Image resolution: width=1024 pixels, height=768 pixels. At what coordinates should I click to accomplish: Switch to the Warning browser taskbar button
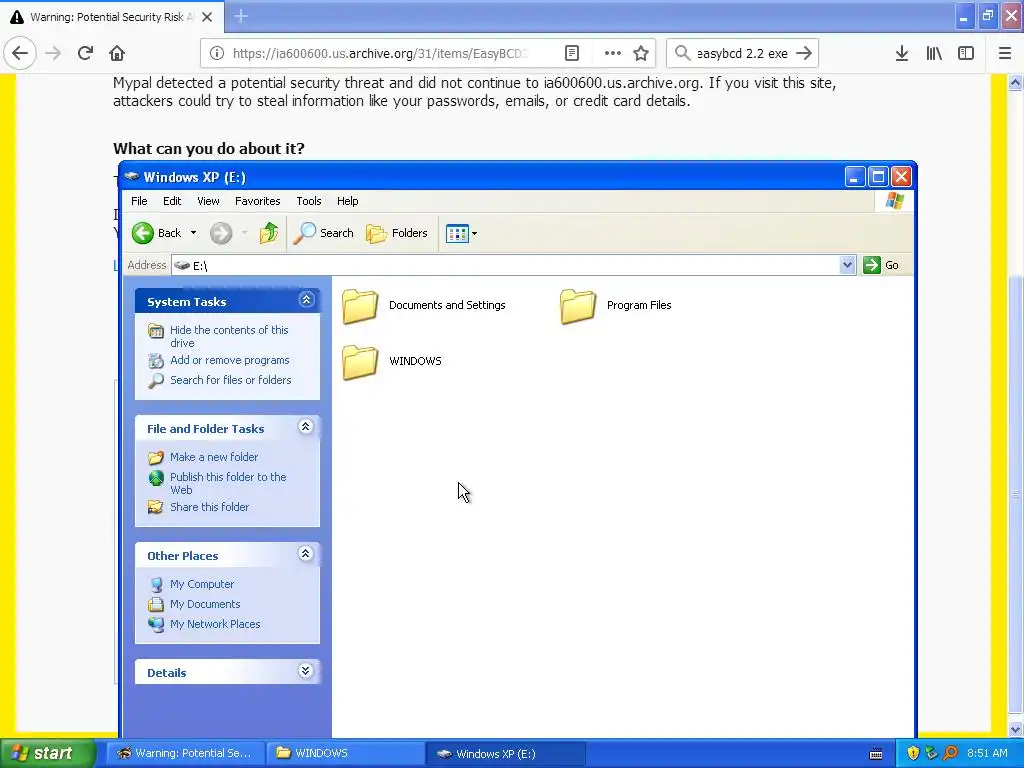pyautogui.click(x=184, y=753)
